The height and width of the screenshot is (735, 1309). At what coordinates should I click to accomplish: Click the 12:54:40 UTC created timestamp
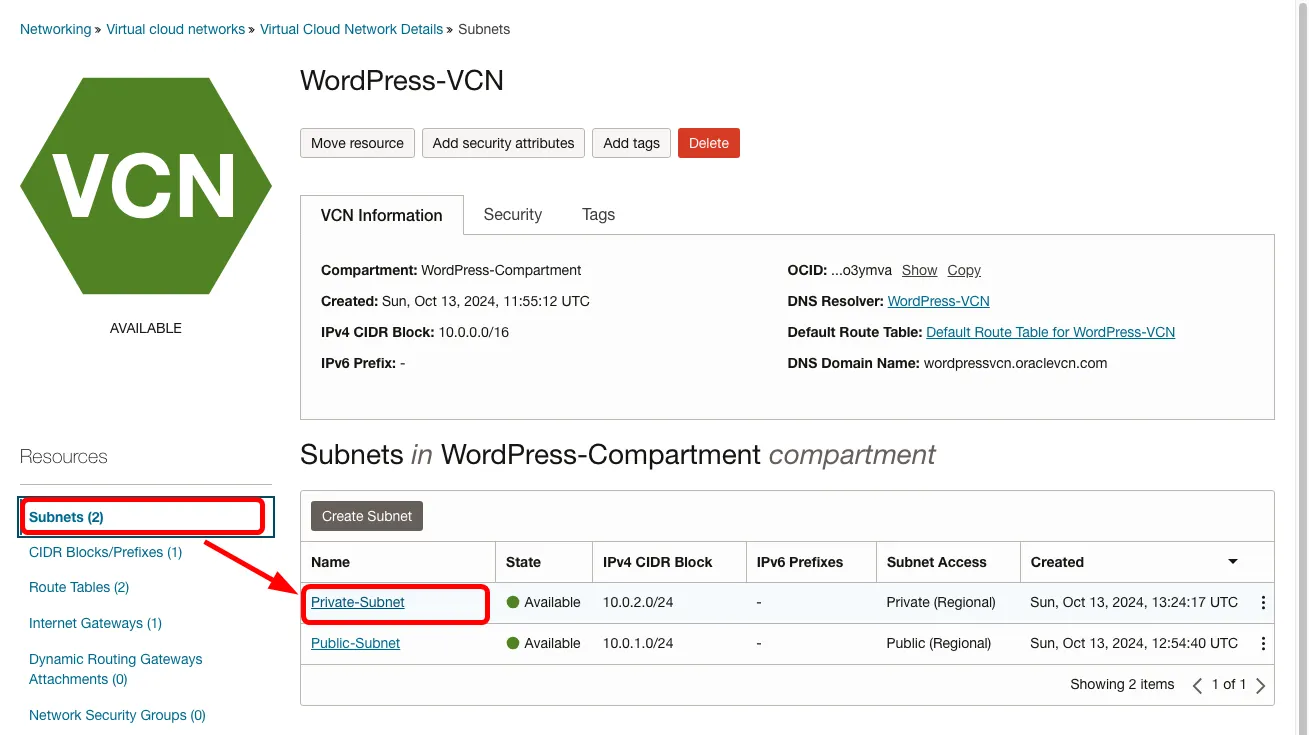(1134, 643)
